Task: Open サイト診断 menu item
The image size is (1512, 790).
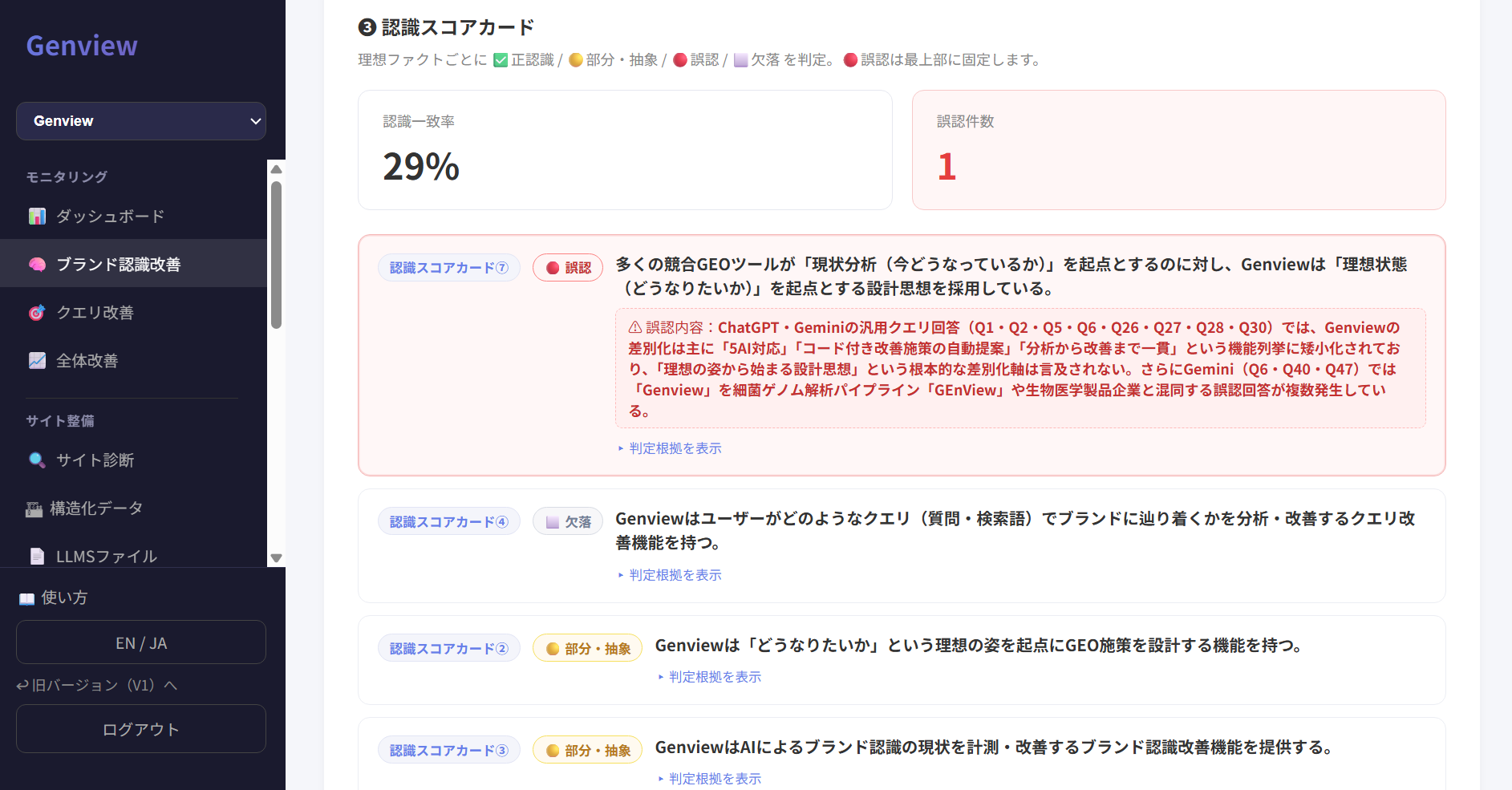Action: [133, 460]
